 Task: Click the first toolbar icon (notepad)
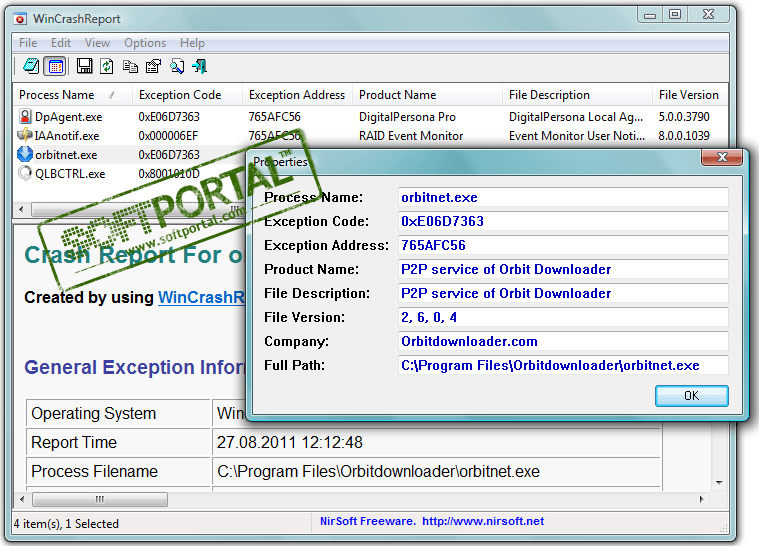(31, 66)
